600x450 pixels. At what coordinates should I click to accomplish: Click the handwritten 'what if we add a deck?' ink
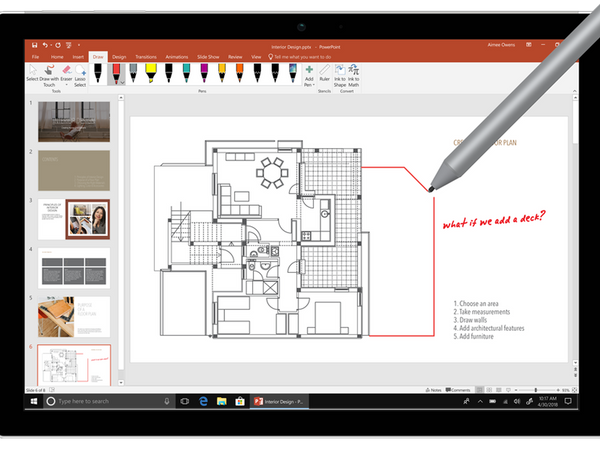tap(494, 220)
